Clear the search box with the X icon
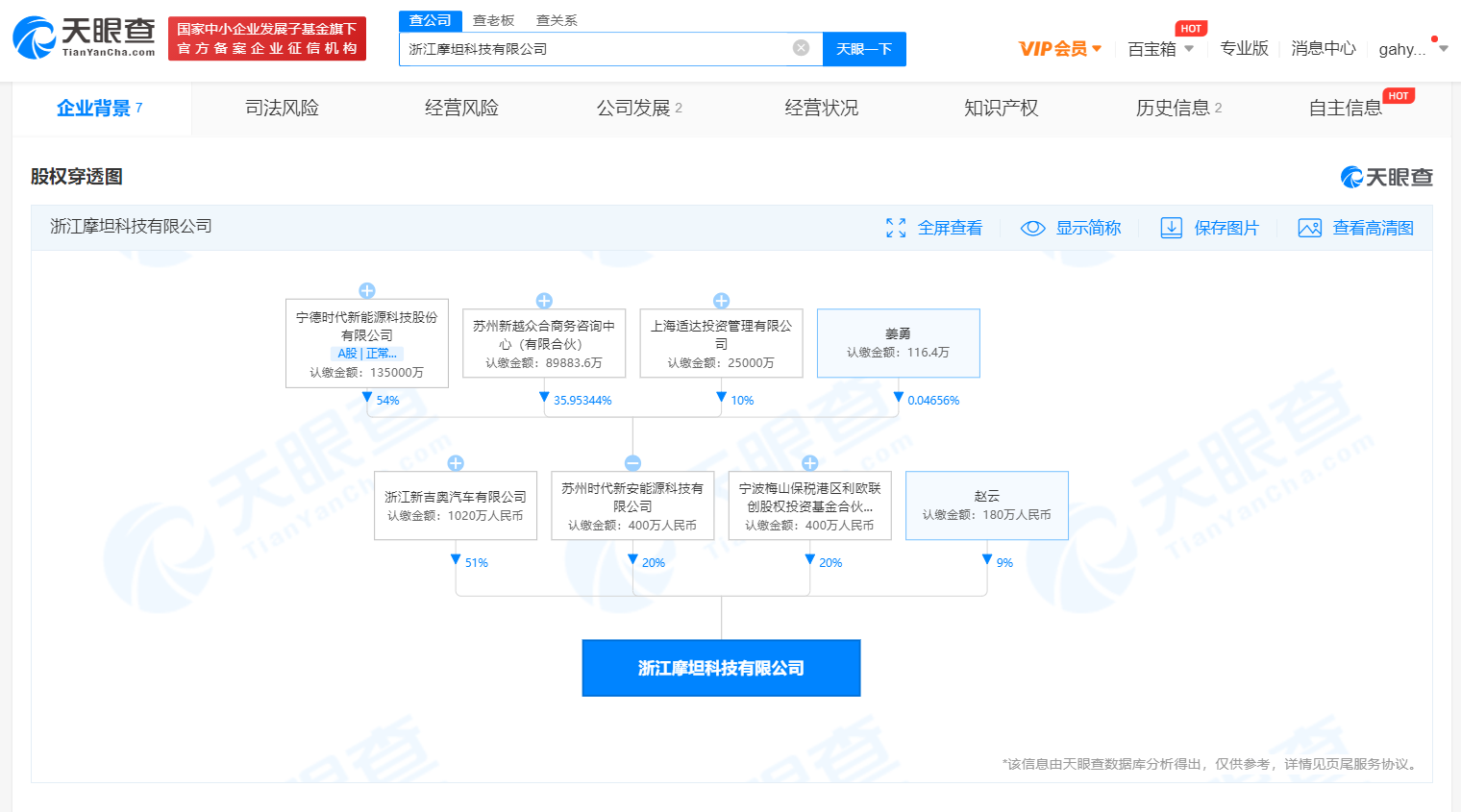 click(801, 48)
